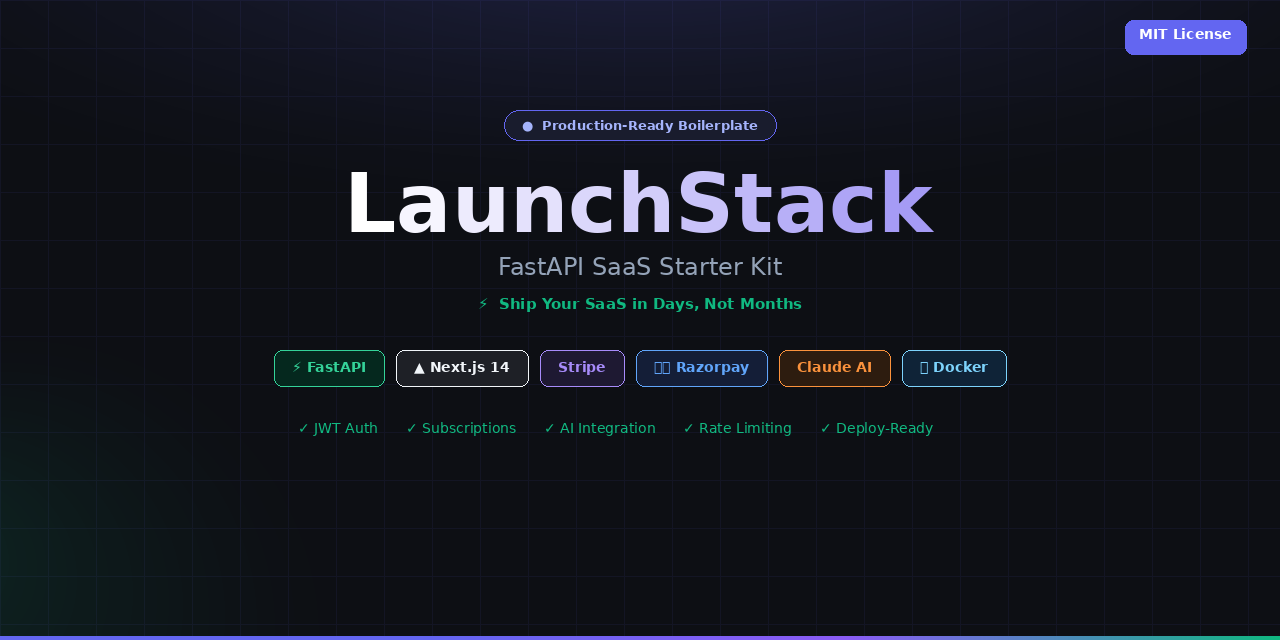1280x640 pixels.
Task: Expand the Production-Ready Boilerplate pill
Action: click(640, 125)
